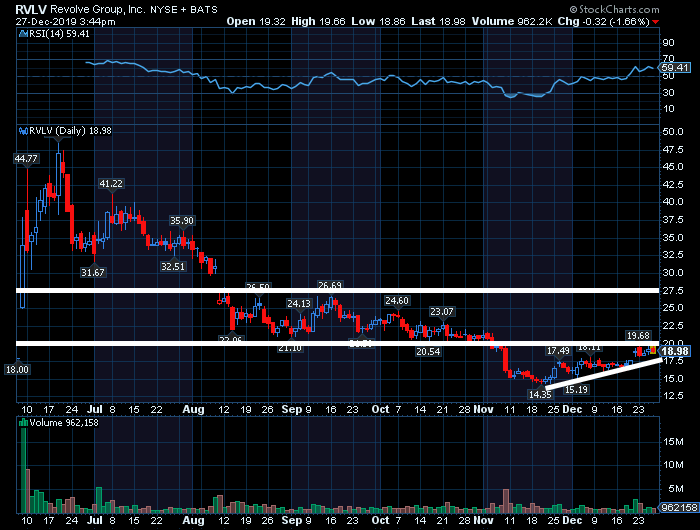
Task: Click the 23.07 price annotation
Action: pyautogui.click(x=442, y=312)
